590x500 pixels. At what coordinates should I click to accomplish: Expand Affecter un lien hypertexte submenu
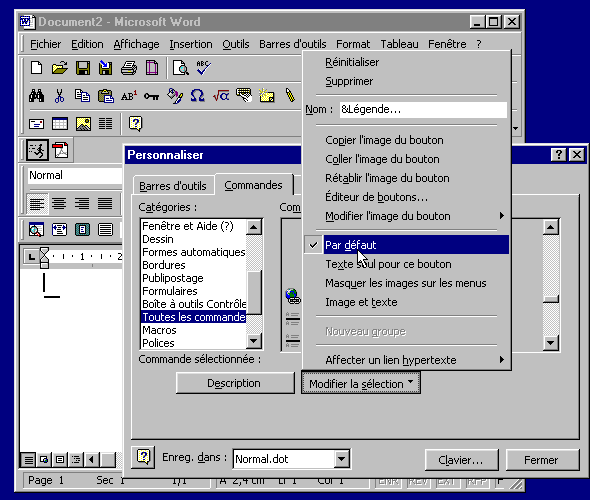[x=407, y=360]
